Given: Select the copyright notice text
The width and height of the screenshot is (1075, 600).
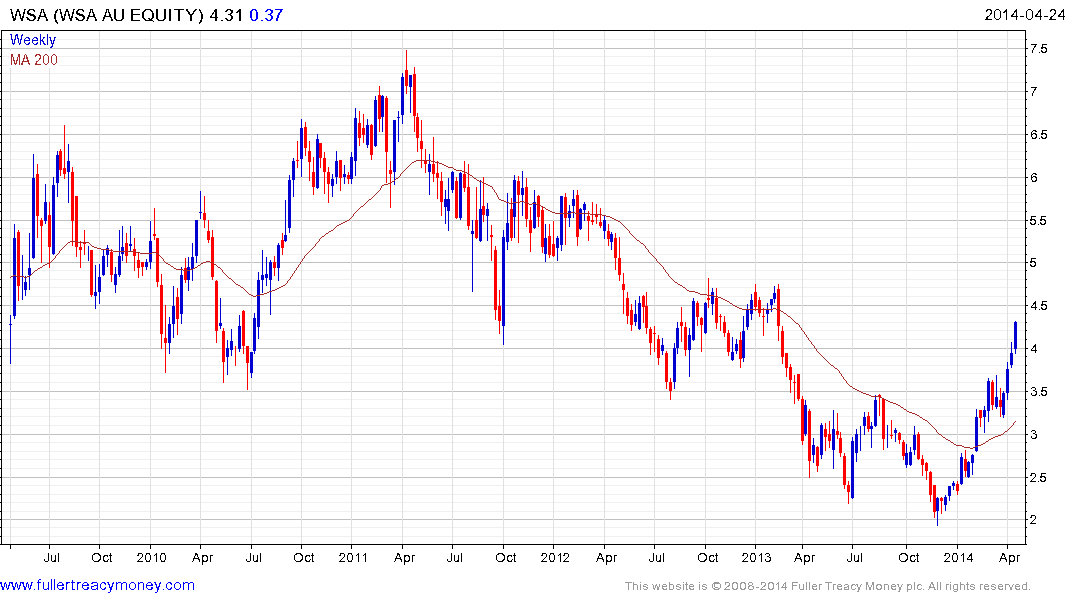Looking at the screenshot, I should click(x=828, y=586).
